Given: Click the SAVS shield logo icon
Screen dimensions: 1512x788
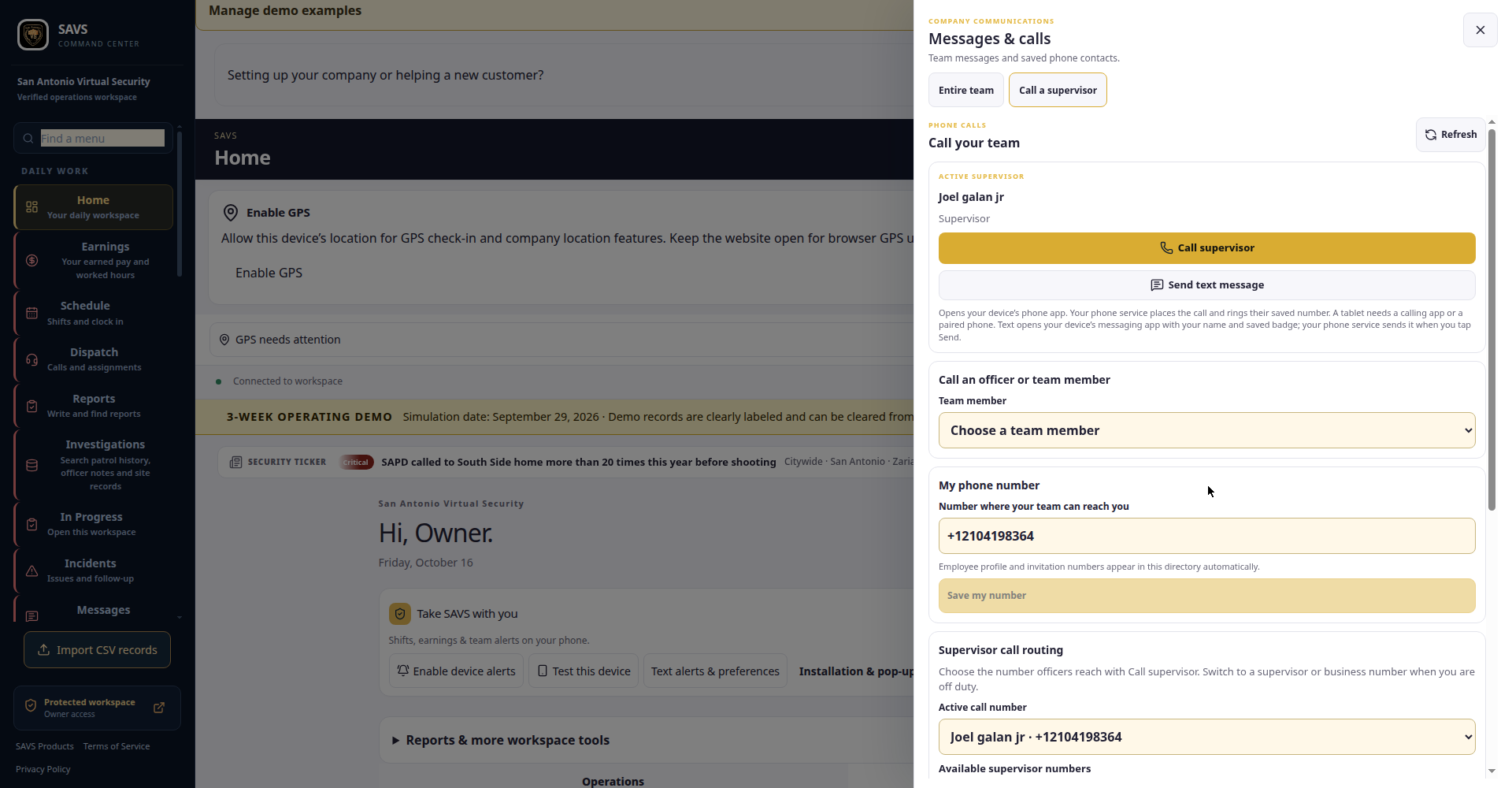Looking at the screenshot, I should coord(33,35).
